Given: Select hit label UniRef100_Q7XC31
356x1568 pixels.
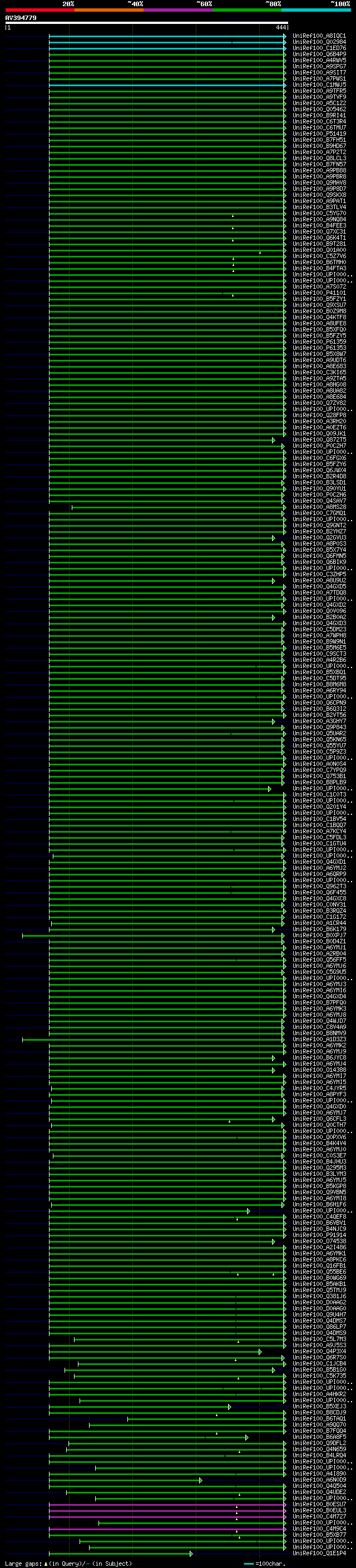Looking at the screenshot, I should coord(319,231).
